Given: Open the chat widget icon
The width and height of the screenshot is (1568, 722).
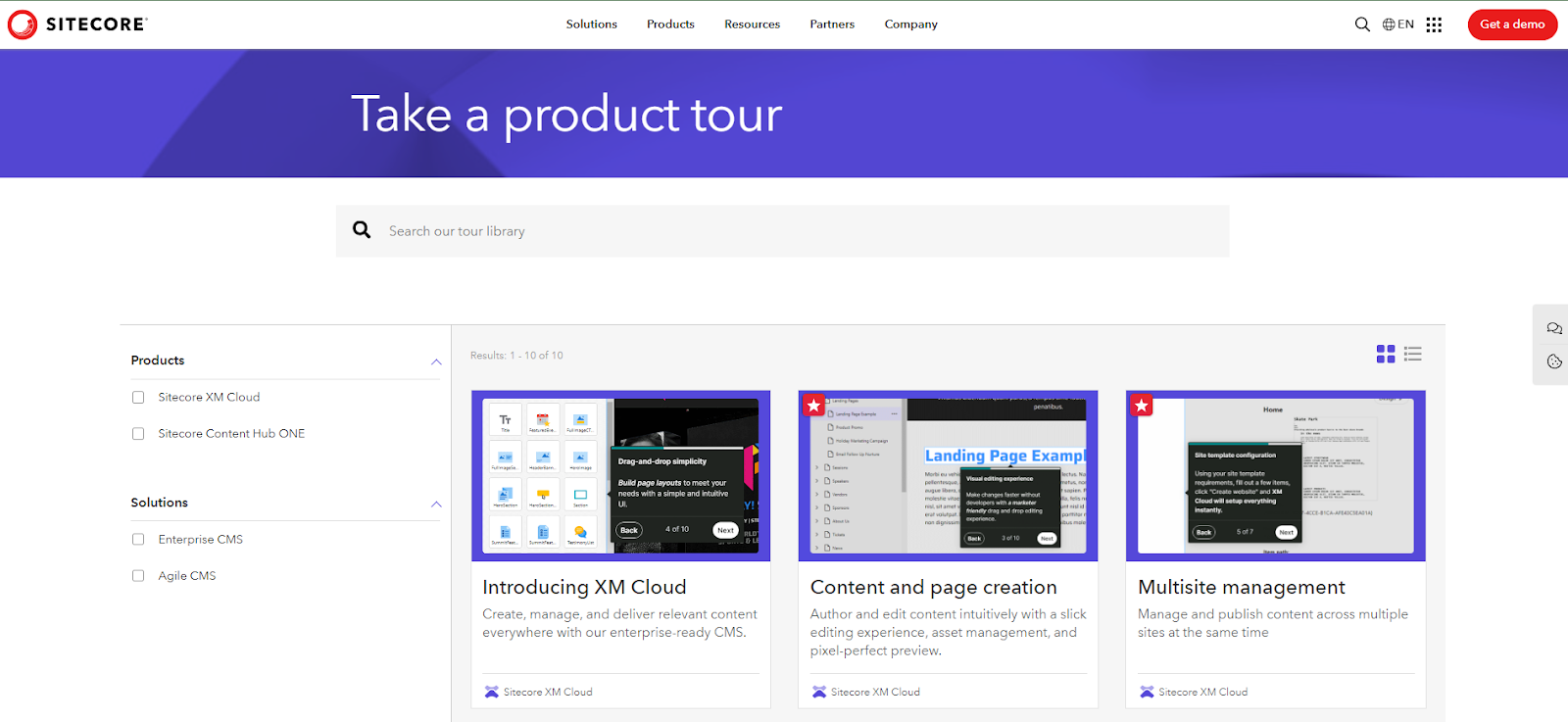Looking at the screenshot, I should pos(1554,328).
